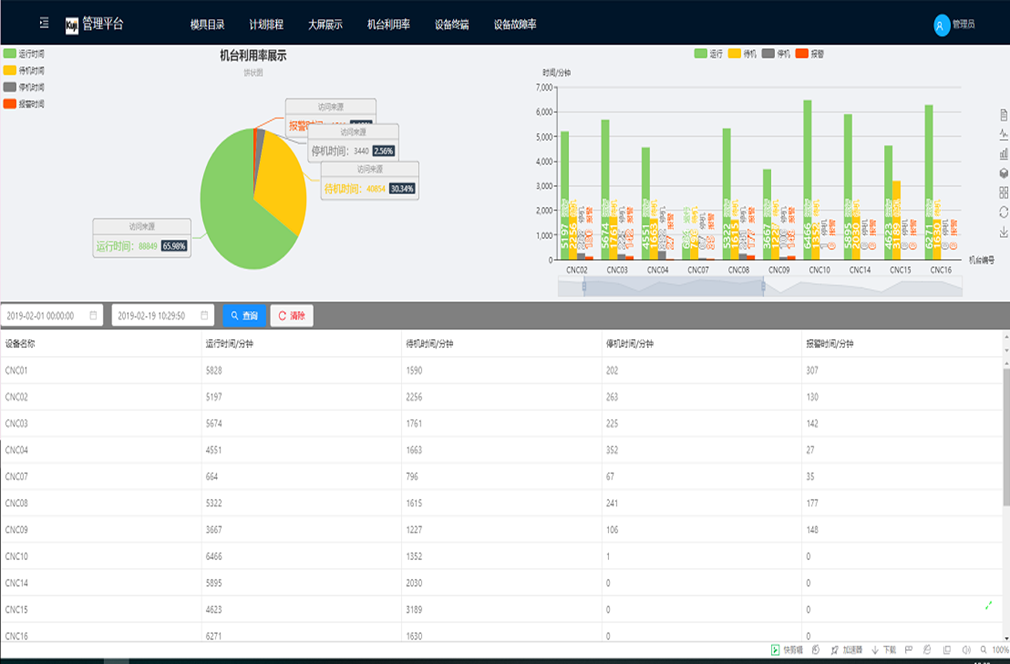Open the 加速器 accelerator in status bar
This screenshot has height=664, width=1010.
(846, 650)
